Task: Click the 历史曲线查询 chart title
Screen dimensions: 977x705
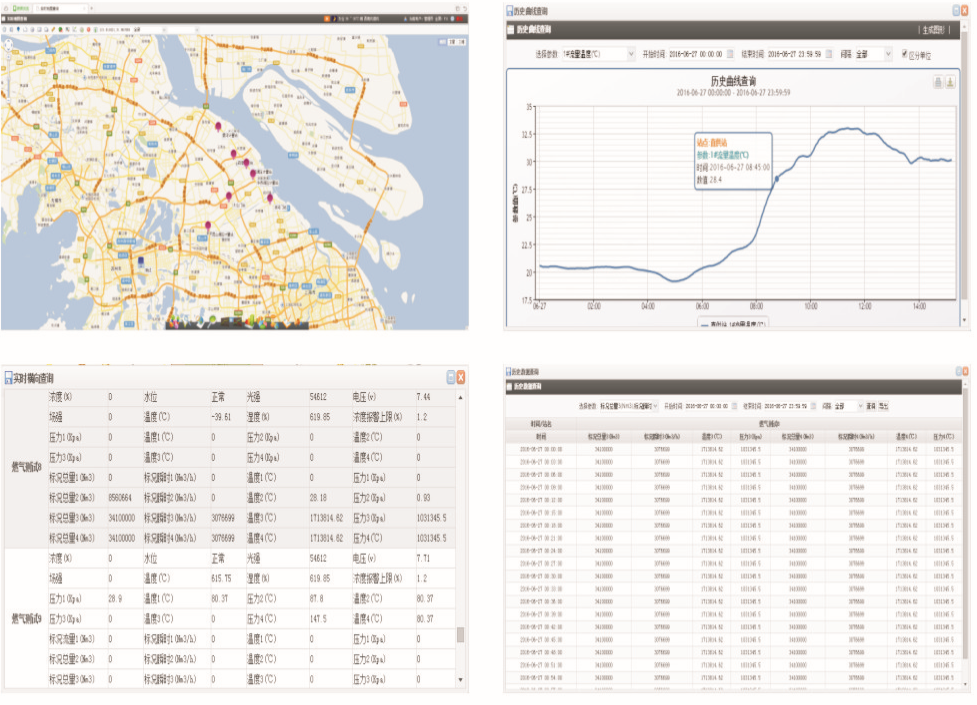Action: tap(733, 81)
